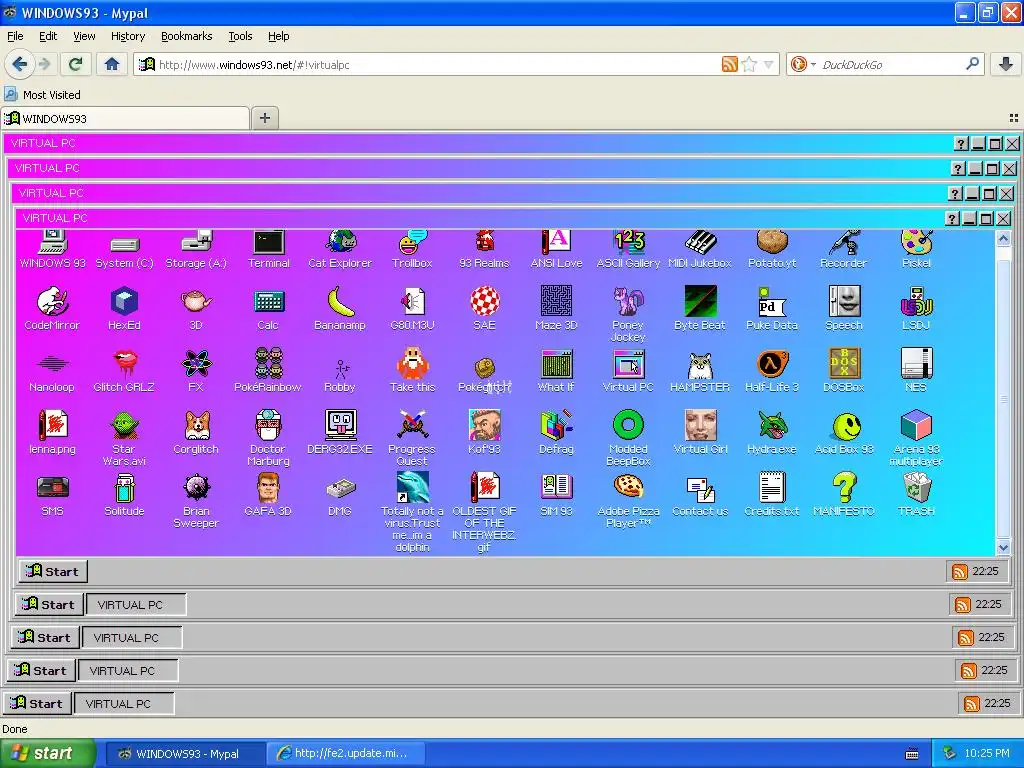Go back to previous page
The height and width of the screenshot is (768, 1024).
[20, 64]
